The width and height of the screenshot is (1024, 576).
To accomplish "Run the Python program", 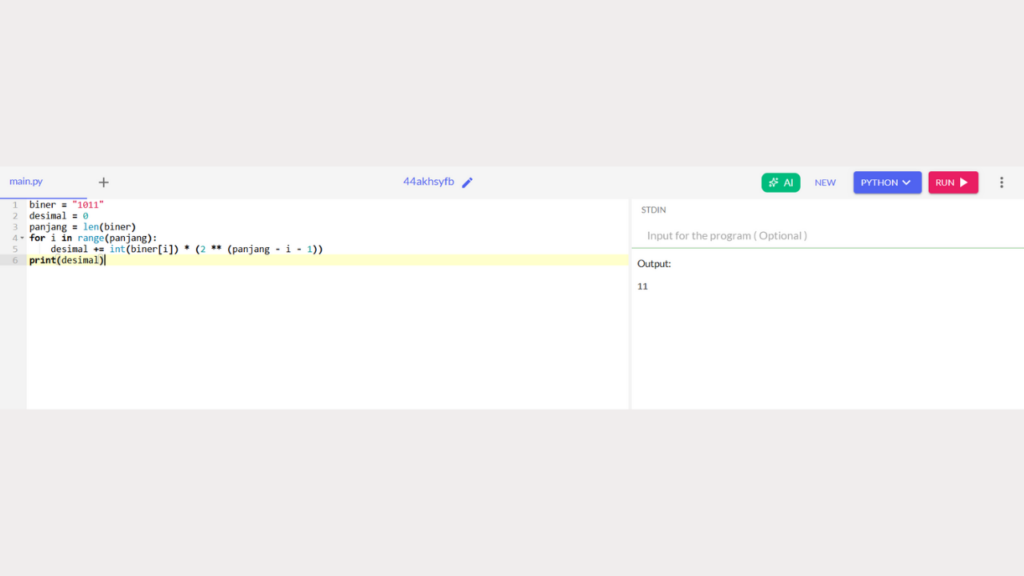I will [952, 182].
